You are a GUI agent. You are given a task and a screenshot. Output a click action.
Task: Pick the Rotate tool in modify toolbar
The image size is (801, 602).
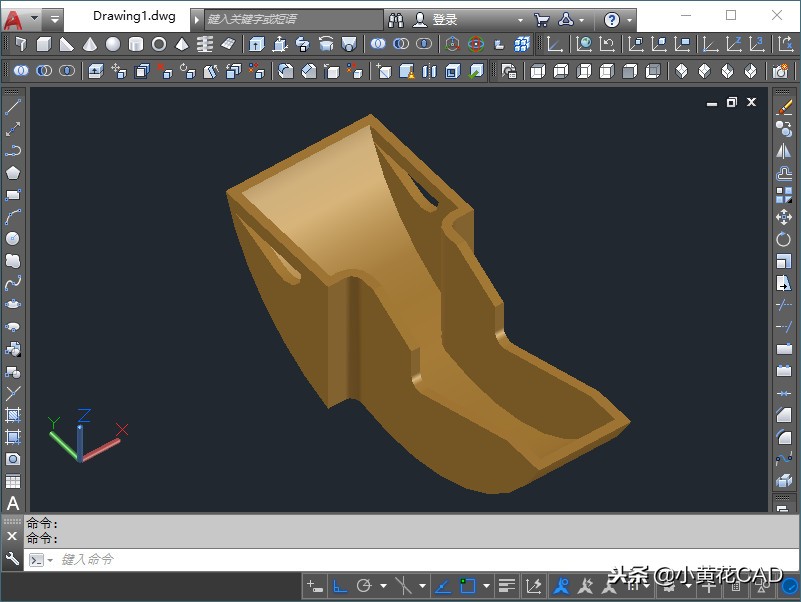[x=784, y=239]
